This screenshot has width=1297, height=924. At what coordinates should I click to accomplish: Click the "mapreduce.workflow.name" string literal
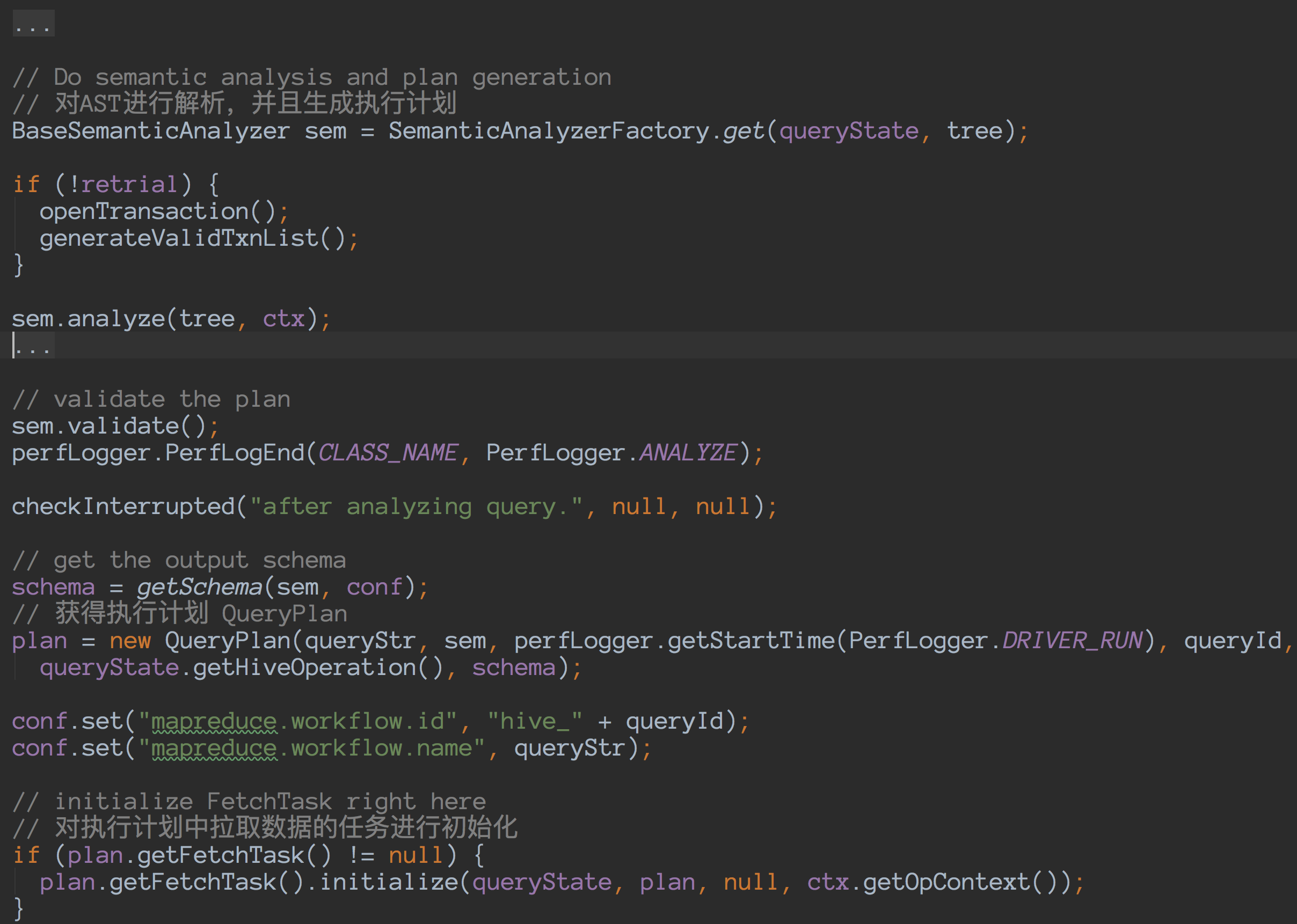tap(311, 749)
